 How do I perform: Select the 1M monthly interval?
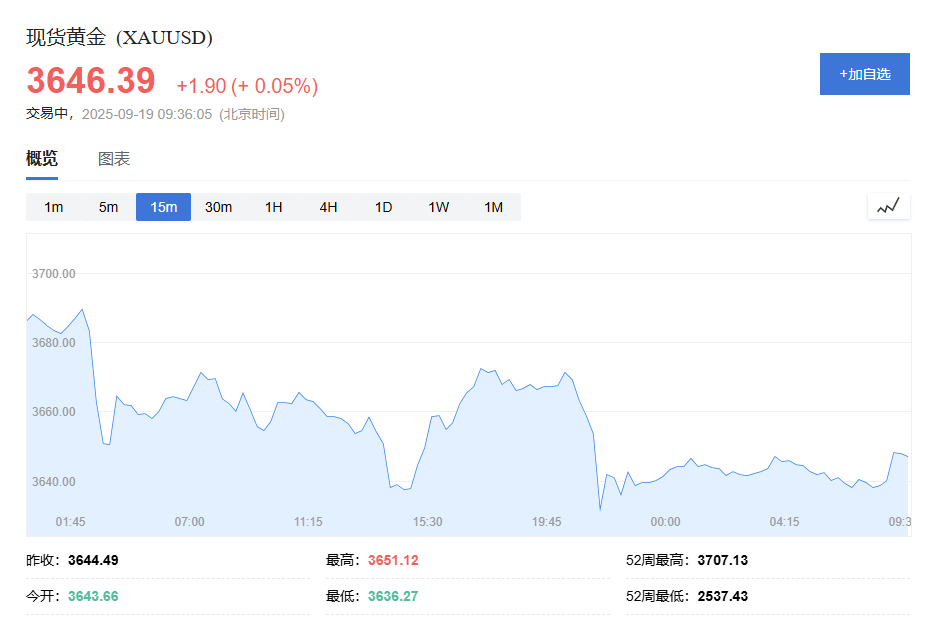click(x=492, y=206)
